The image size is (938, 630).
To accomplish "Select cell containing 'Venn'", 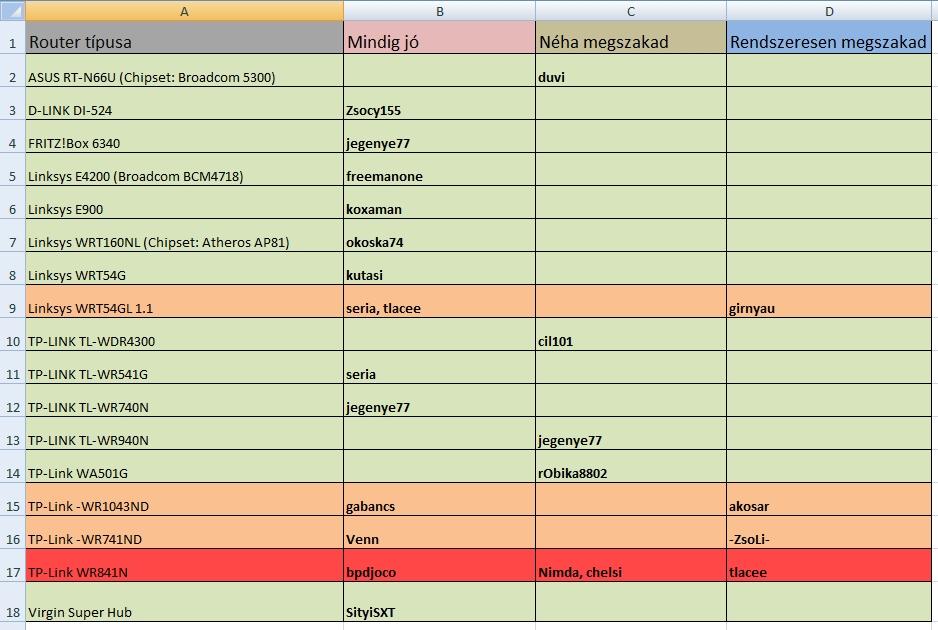I will (440, 532).
